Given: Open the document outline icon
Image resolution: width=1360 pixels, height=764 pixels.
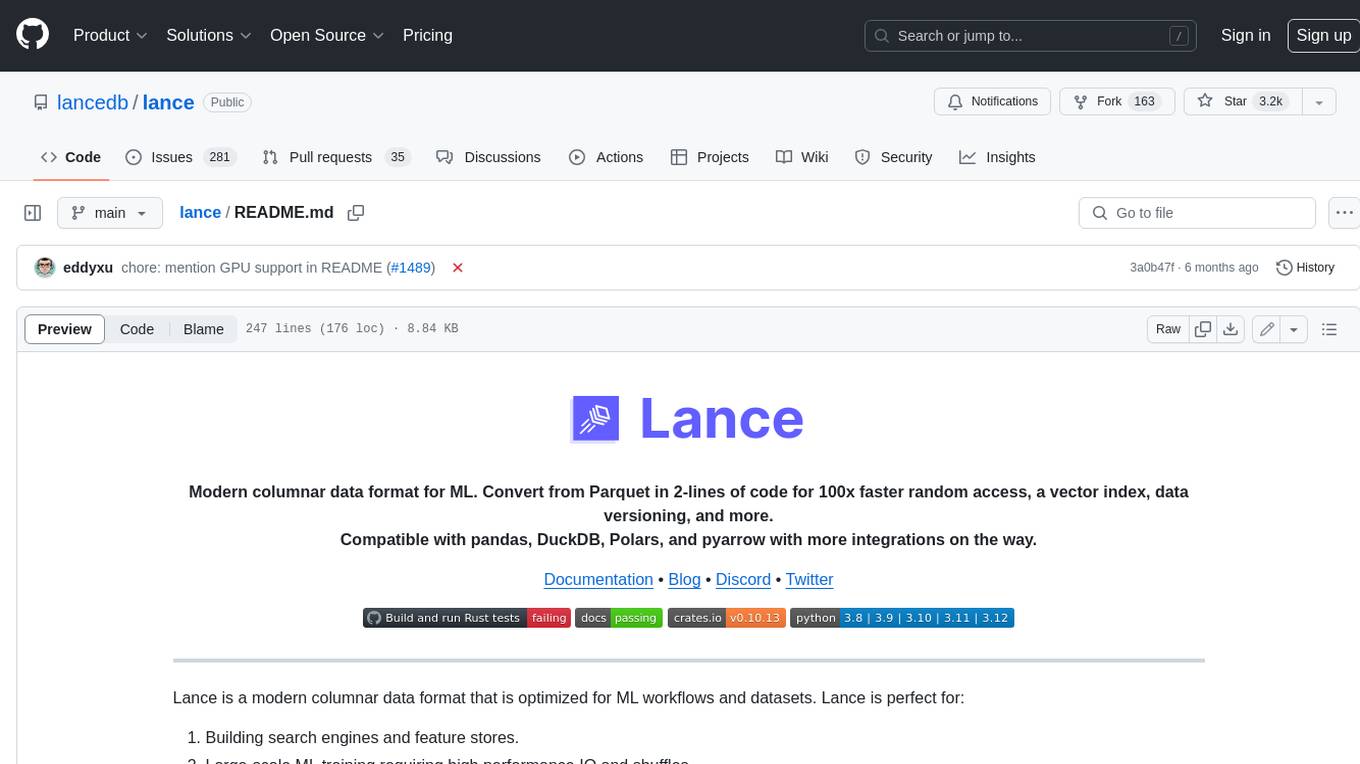Looking at the screenshot, I should [1329, 329].
